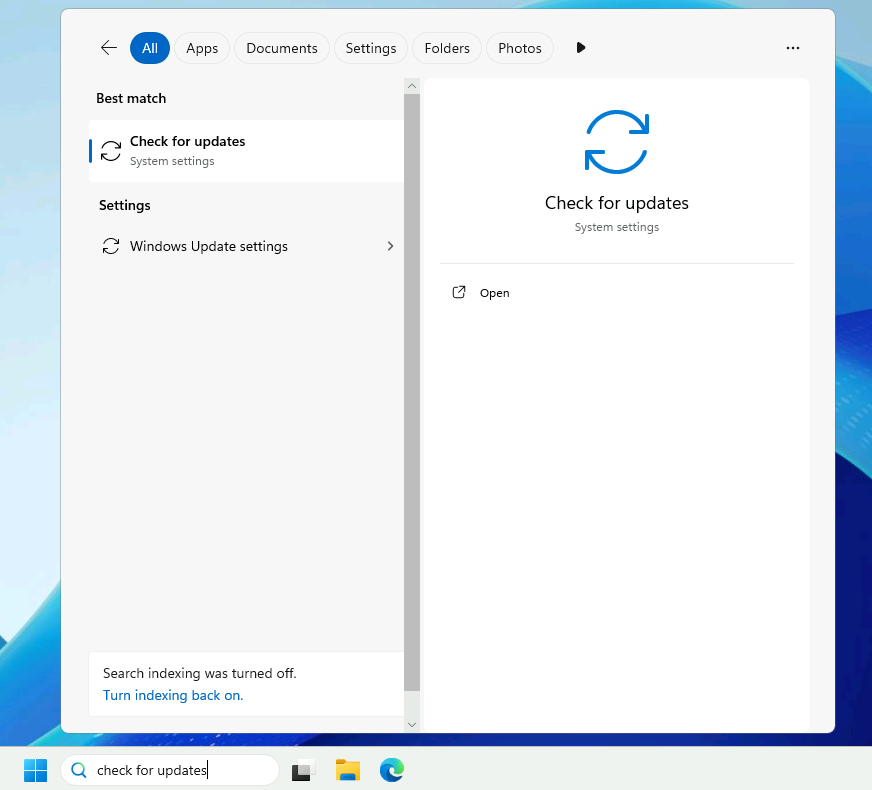Click the search results scrollbar

click(x=411, y=400)
